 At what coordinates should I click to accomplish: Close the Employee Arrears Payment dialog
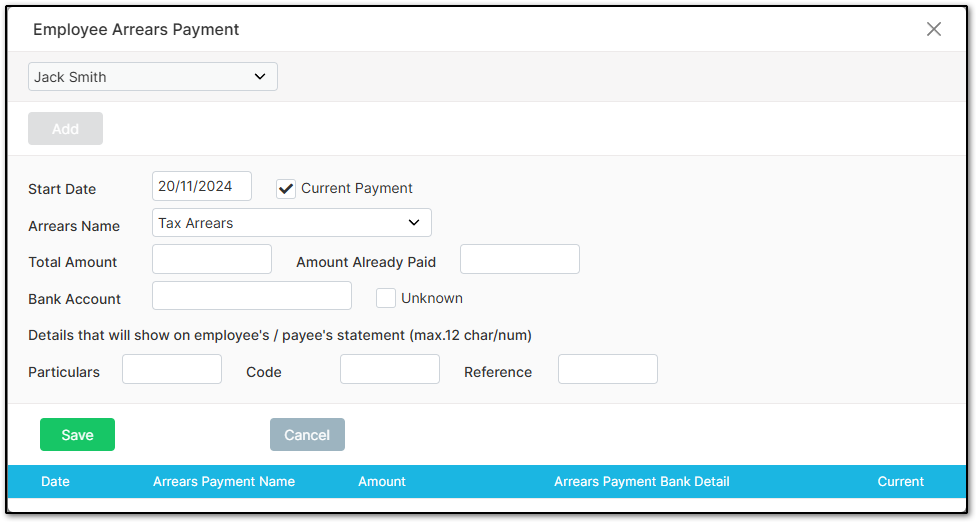[933, 29]
